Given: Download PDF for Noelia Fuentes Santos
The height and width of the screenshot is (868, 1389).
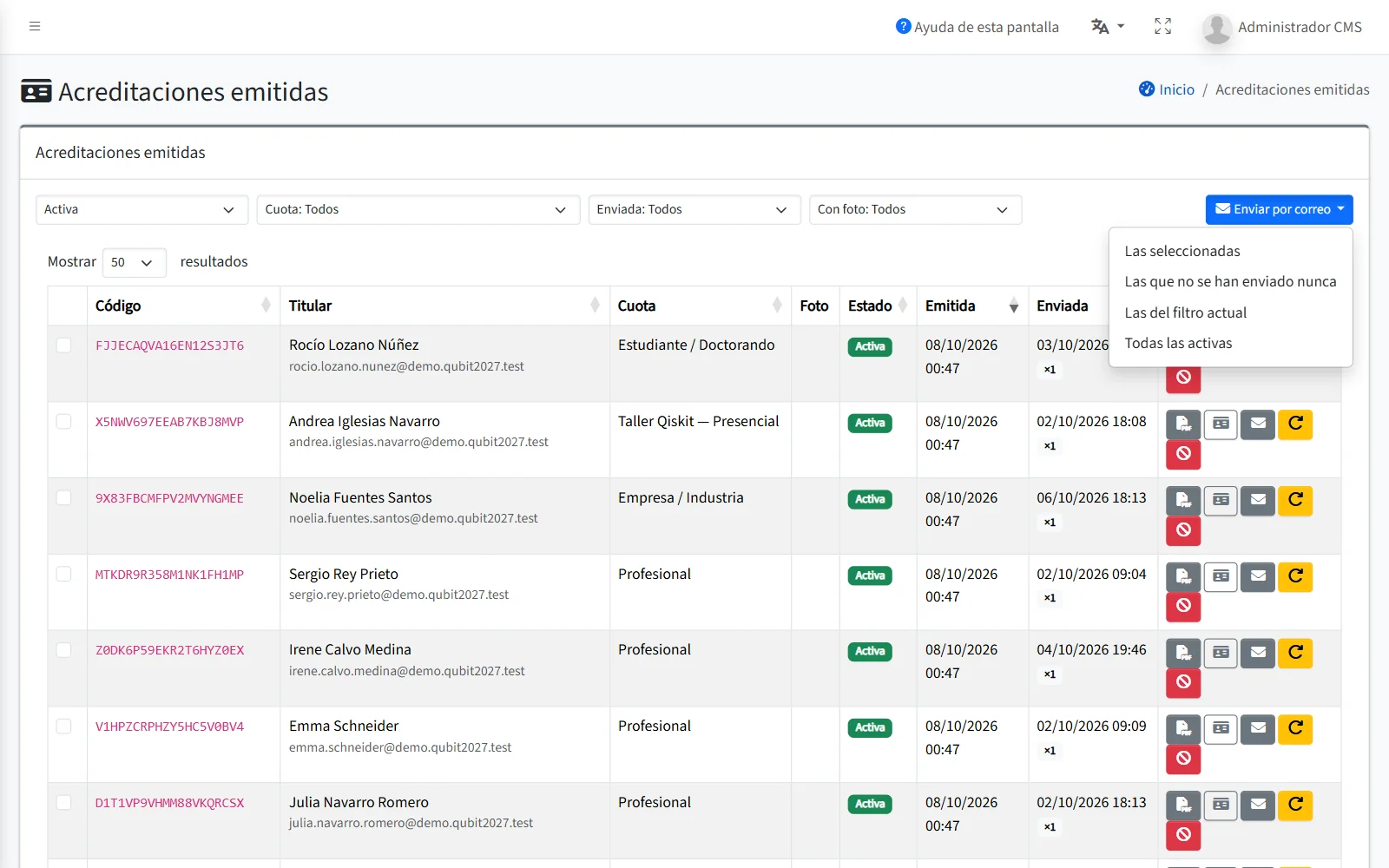Looking at the screenshot, I should pyautogui.click(x=1183, y=501).
